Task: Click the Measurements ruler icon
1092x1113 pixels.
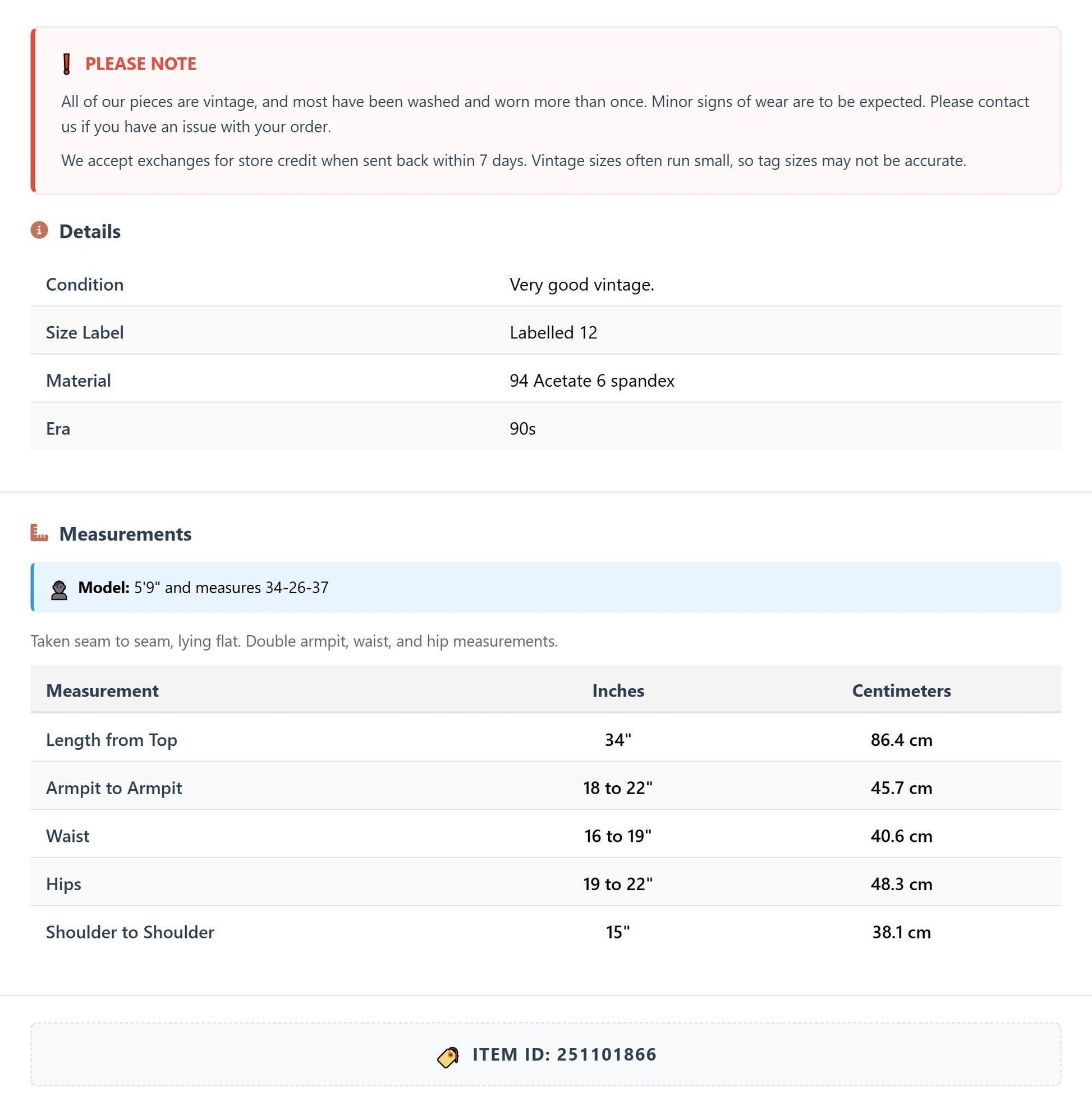Action: 39,533
